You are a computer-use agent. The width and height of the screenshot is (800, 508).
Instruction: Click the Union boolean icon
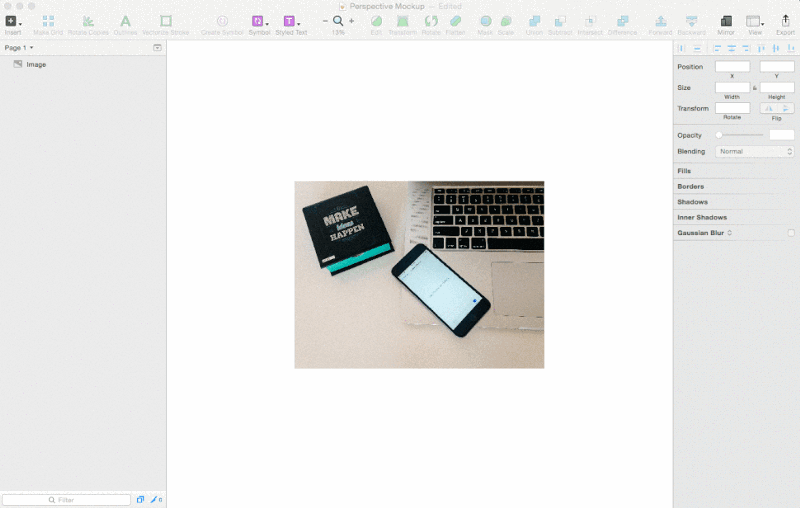(x=534, y=21)
